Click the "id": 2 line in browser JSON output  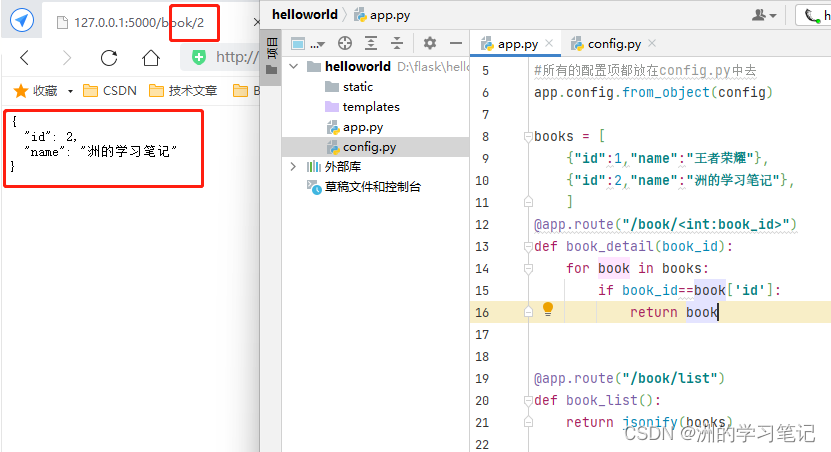coord(51,137)
